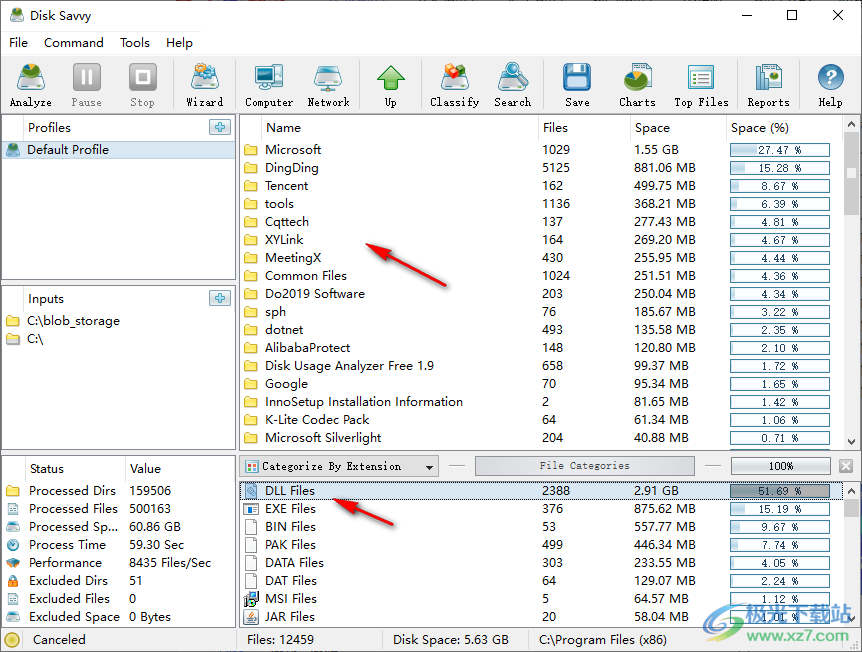Select the PAK Files category row
The image size is (862, 652).
[x=541, y=545]
